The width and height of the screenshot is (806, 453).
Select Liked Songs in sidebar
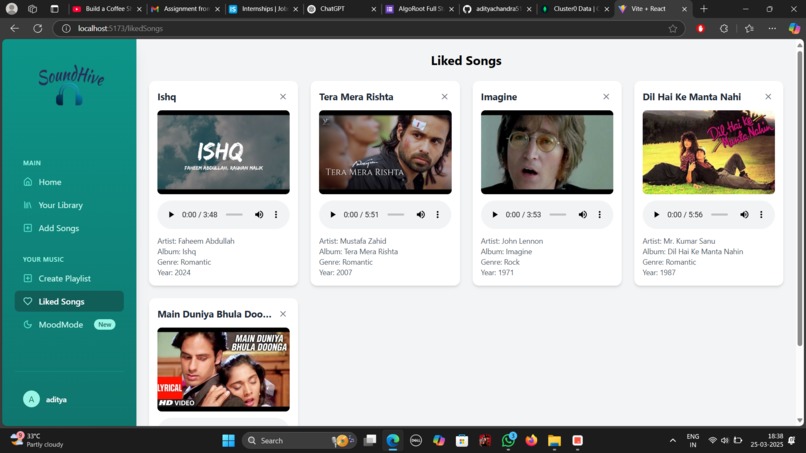(x=69, y=302)
